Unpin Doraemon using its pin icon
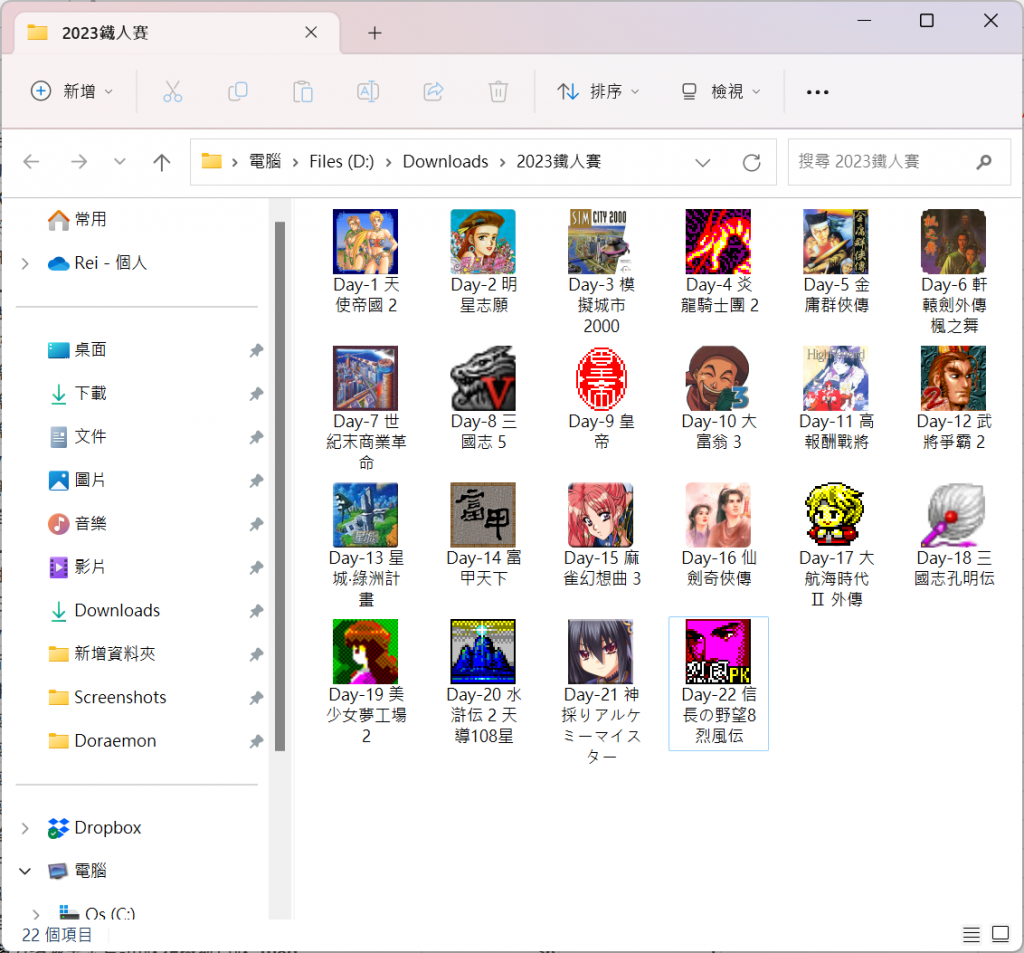 pos(256,742)
